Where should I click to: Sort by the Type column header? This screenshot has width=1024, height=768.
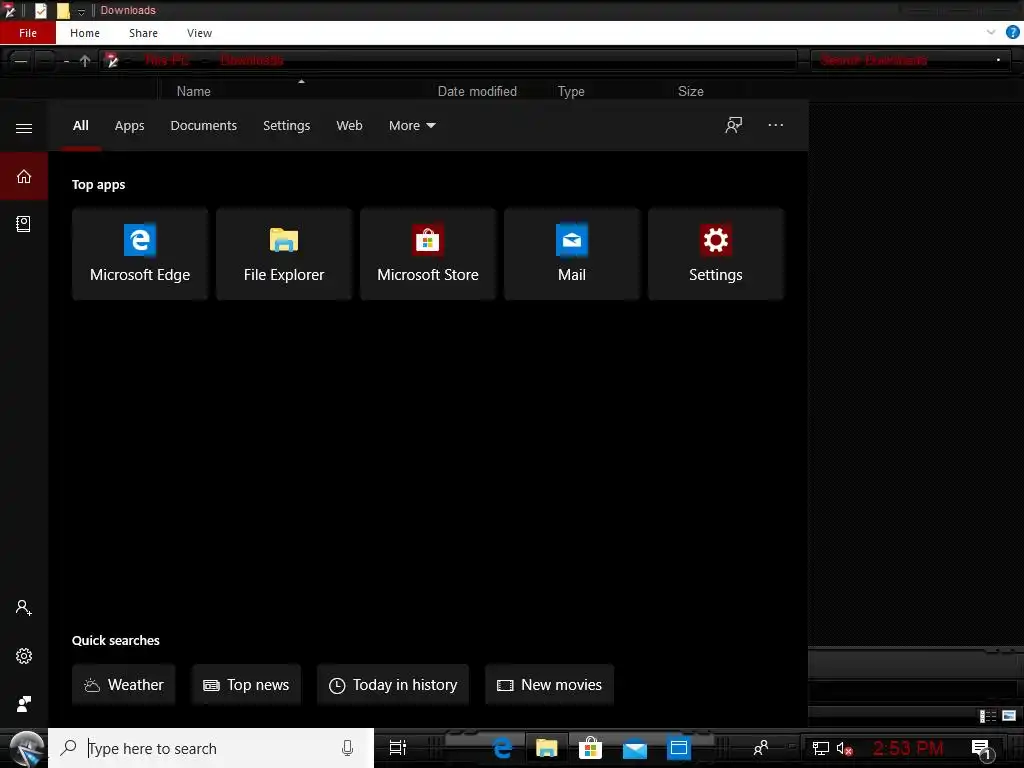point(571,91)
